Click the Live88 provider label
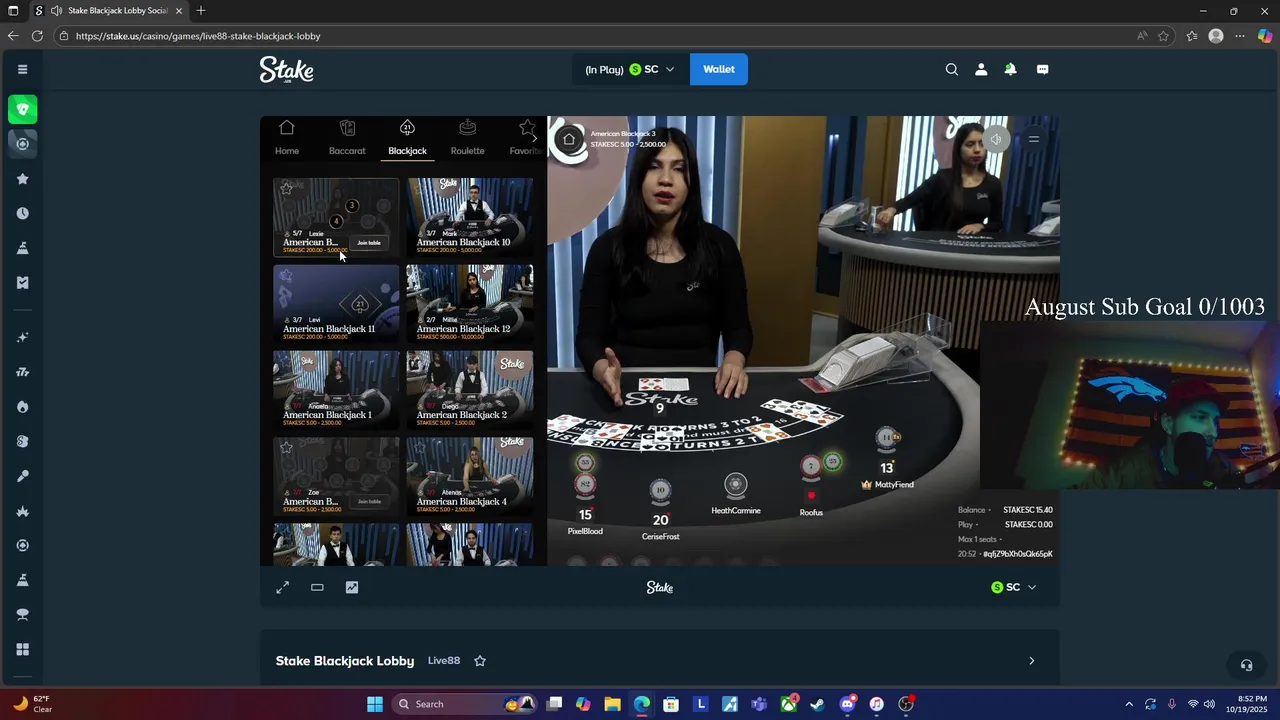This screenshot has width=1280, height=720. (x=444, y=661)
